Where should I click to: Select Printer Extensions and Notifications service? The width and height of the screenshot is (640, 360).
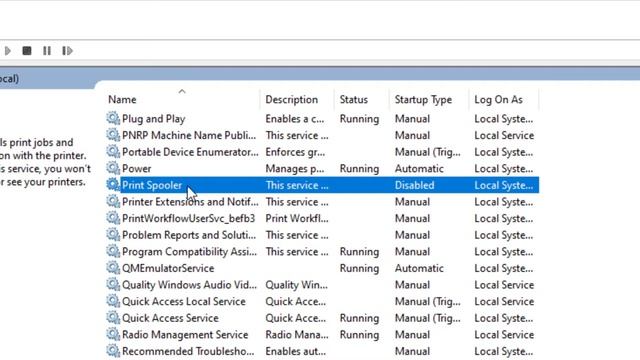point(190,202)
